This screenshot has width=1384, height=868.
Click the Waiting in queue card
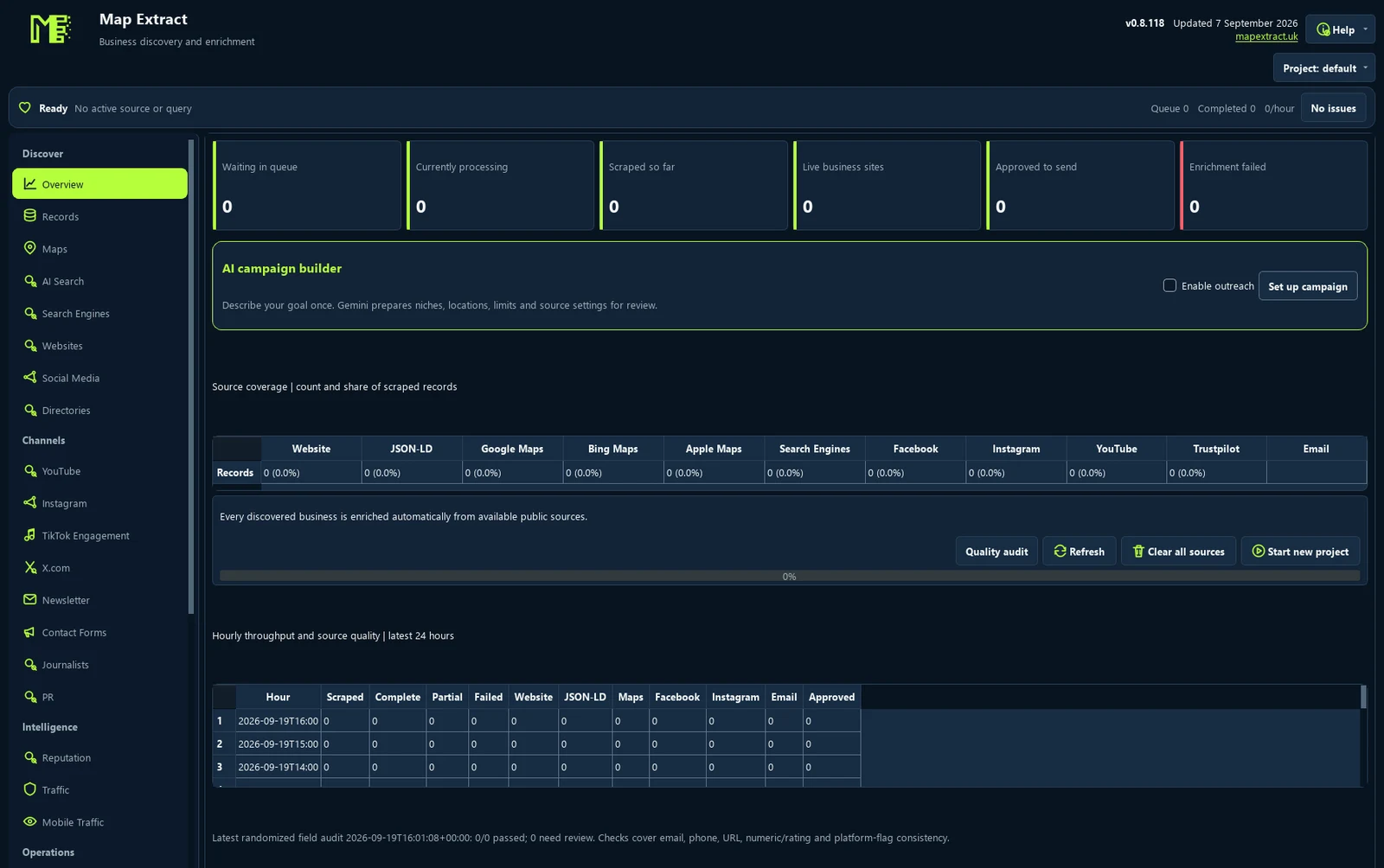(x=307, y=185)
